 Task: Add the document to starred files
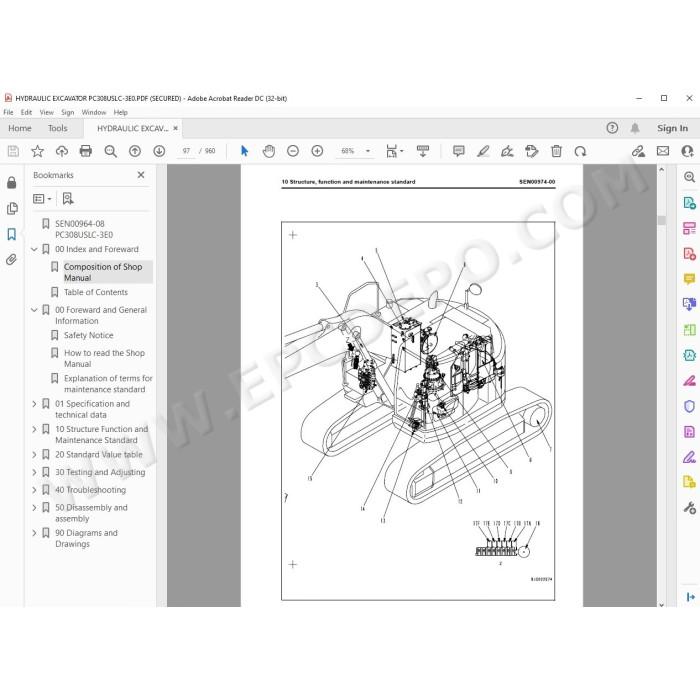(37, 151)
